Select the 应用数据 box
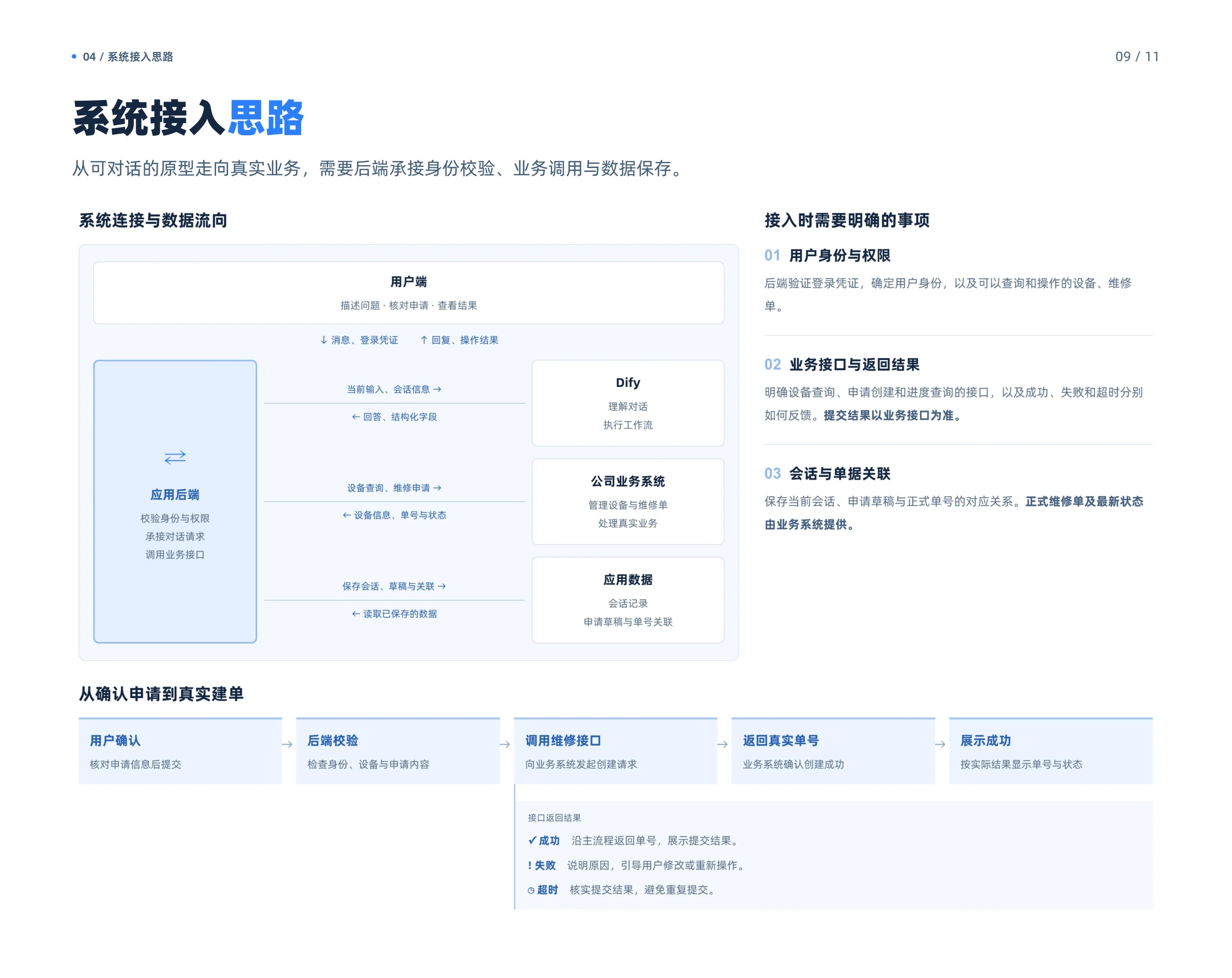 (x=628, y=600)
